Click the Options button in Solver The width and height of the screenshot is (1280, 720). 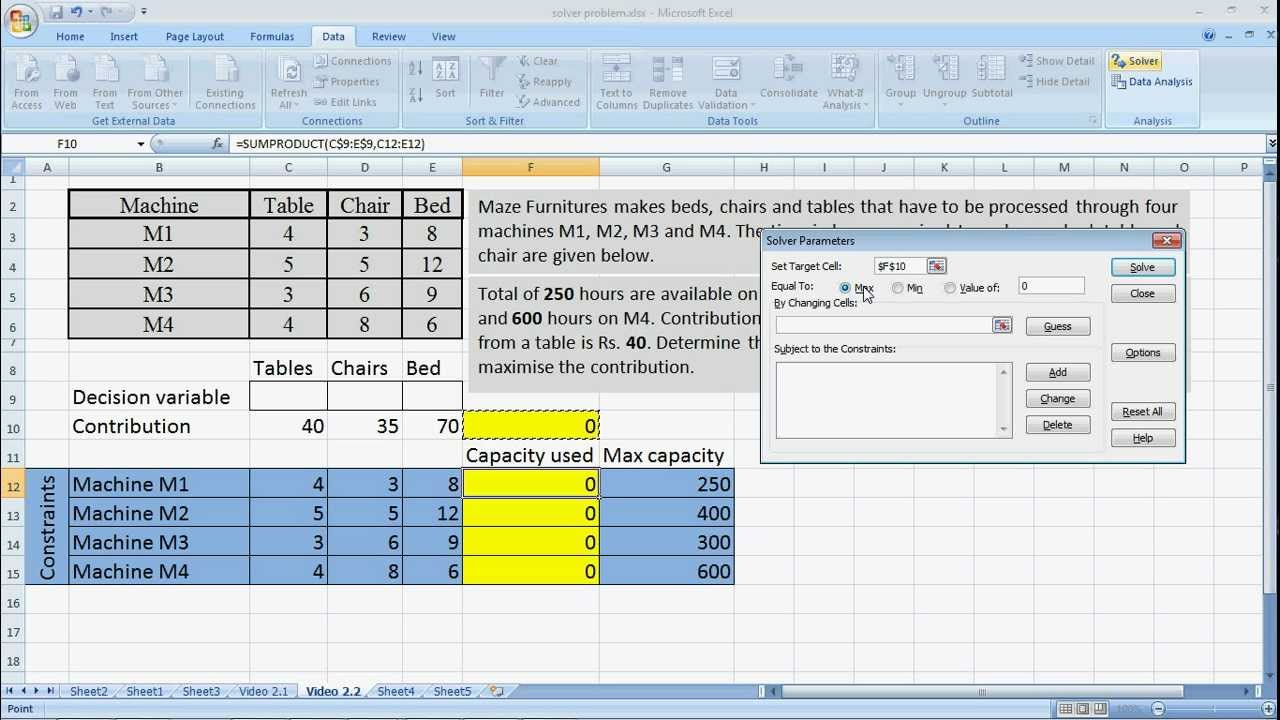coord(1142,353)
